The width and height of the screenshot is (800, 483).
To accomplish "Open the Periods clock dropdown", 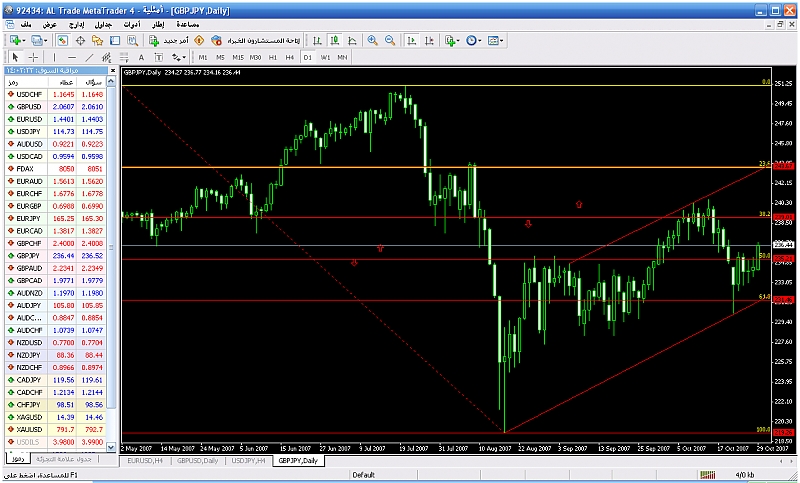I will click(x=473, y=40).
